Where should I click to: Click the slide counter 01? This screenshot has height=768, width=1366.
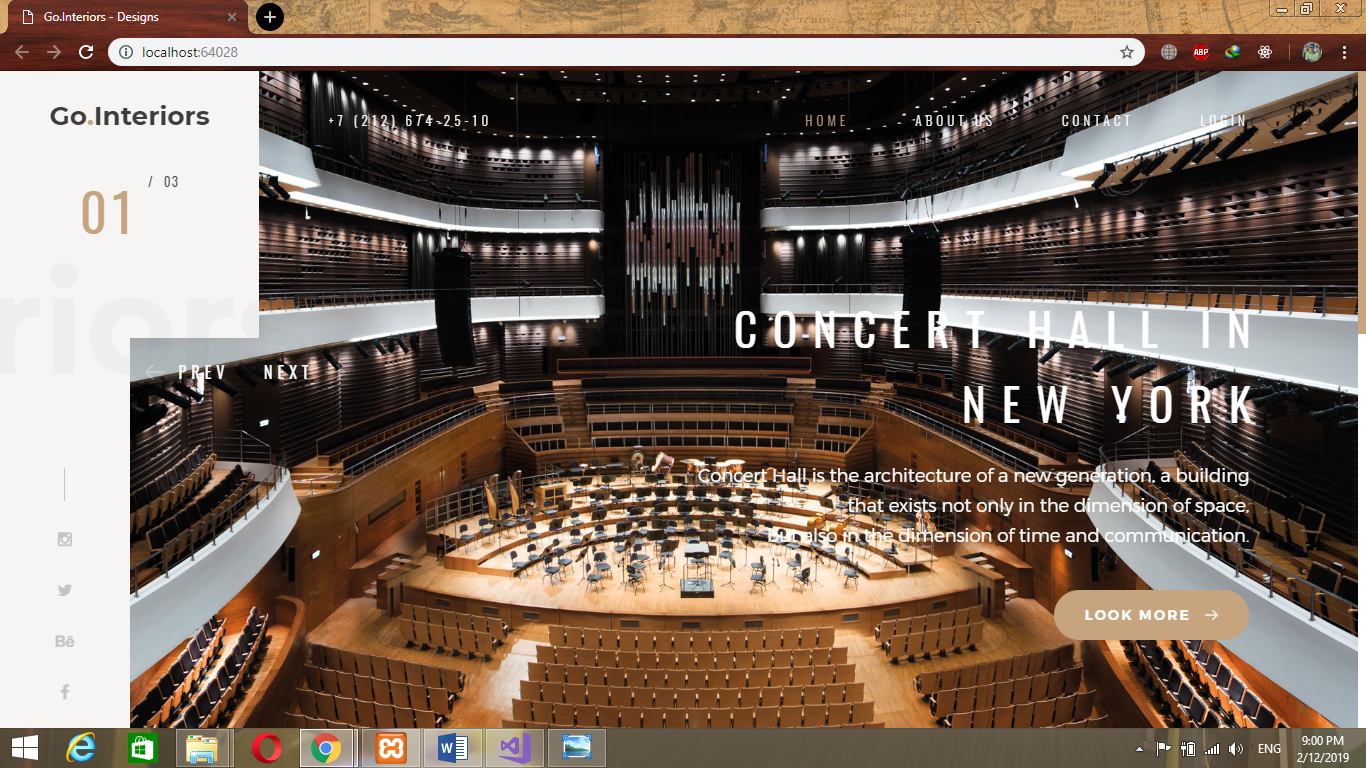pos(107,213)
